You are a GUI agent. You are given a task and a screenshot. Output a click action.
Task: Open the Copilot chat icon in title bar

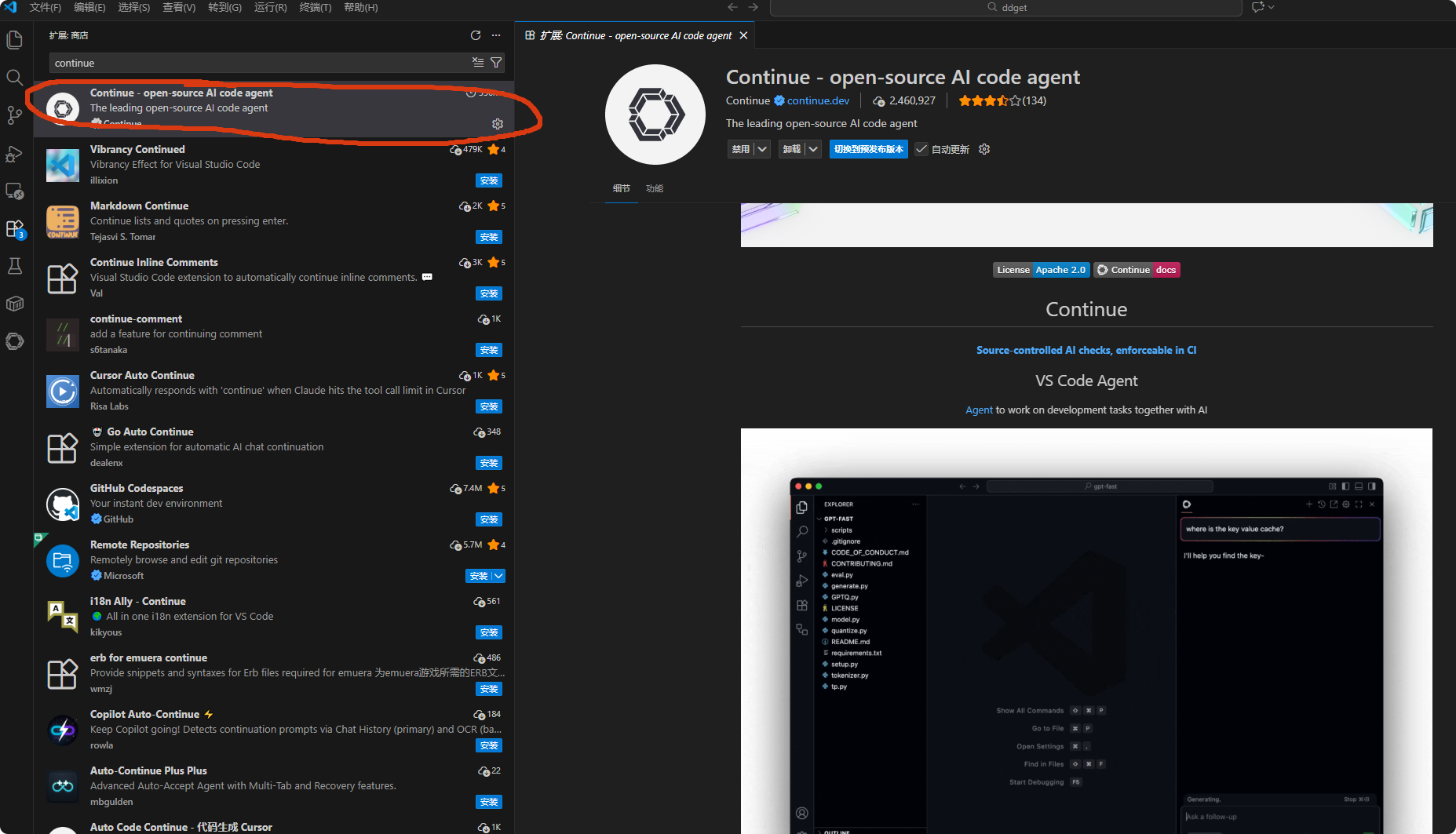[x=1257, y=7]
